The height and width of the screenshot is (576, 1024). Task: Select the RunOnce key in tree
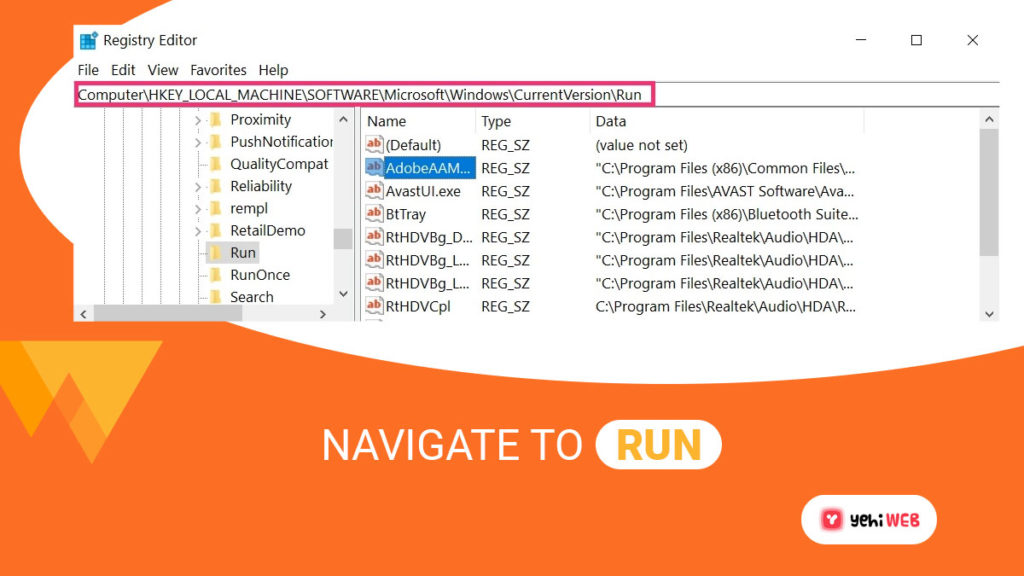click(x=259, y=275)
